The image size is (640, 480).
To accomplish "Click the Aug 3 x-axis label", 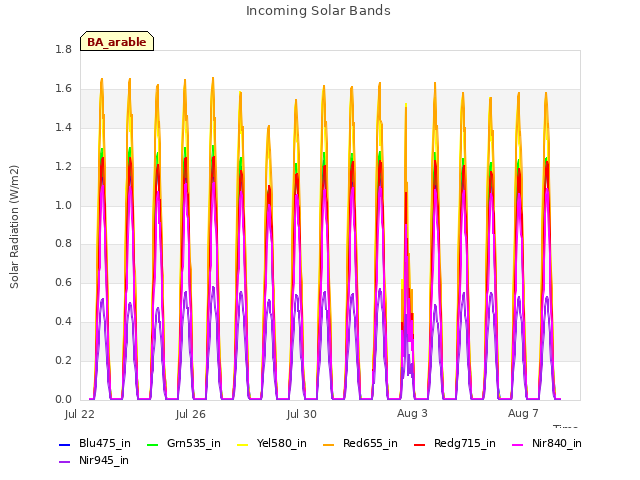I will pyautogui.click(x=412, y=413).
